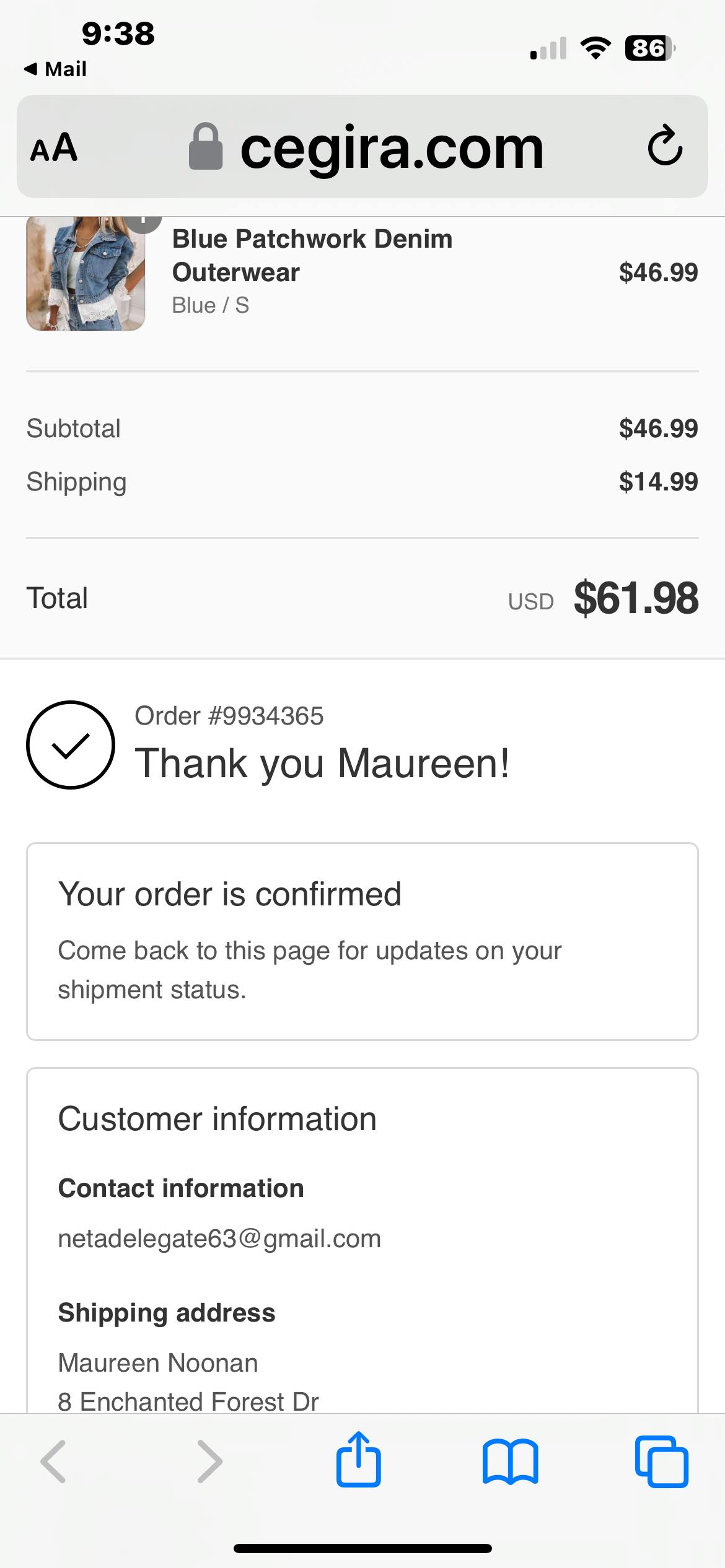Tap the Order #9934365 number
The width and height of the screenshot is (725, 1568).
coord(229,716)
